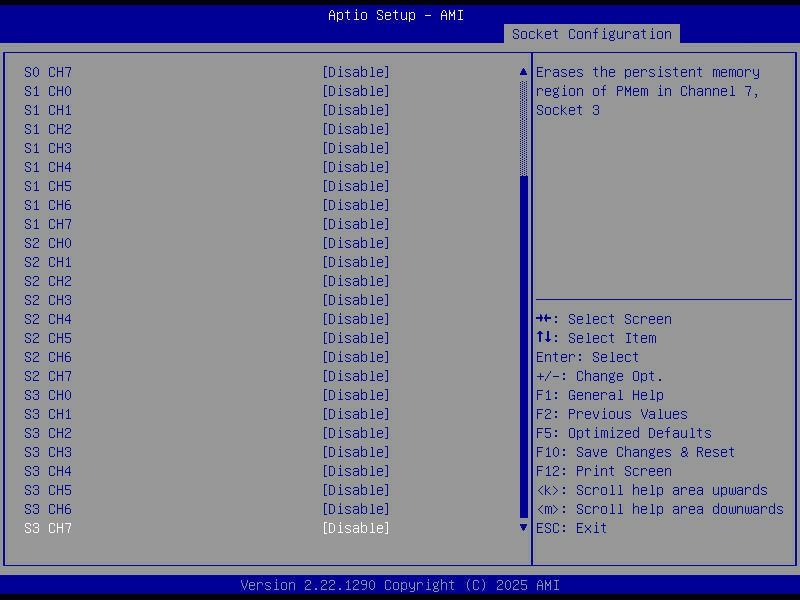The height and width of the screenshot is (600, 800).
Task: Click the Aptio Setup - AMI title
Action: (x=396, y=15)
